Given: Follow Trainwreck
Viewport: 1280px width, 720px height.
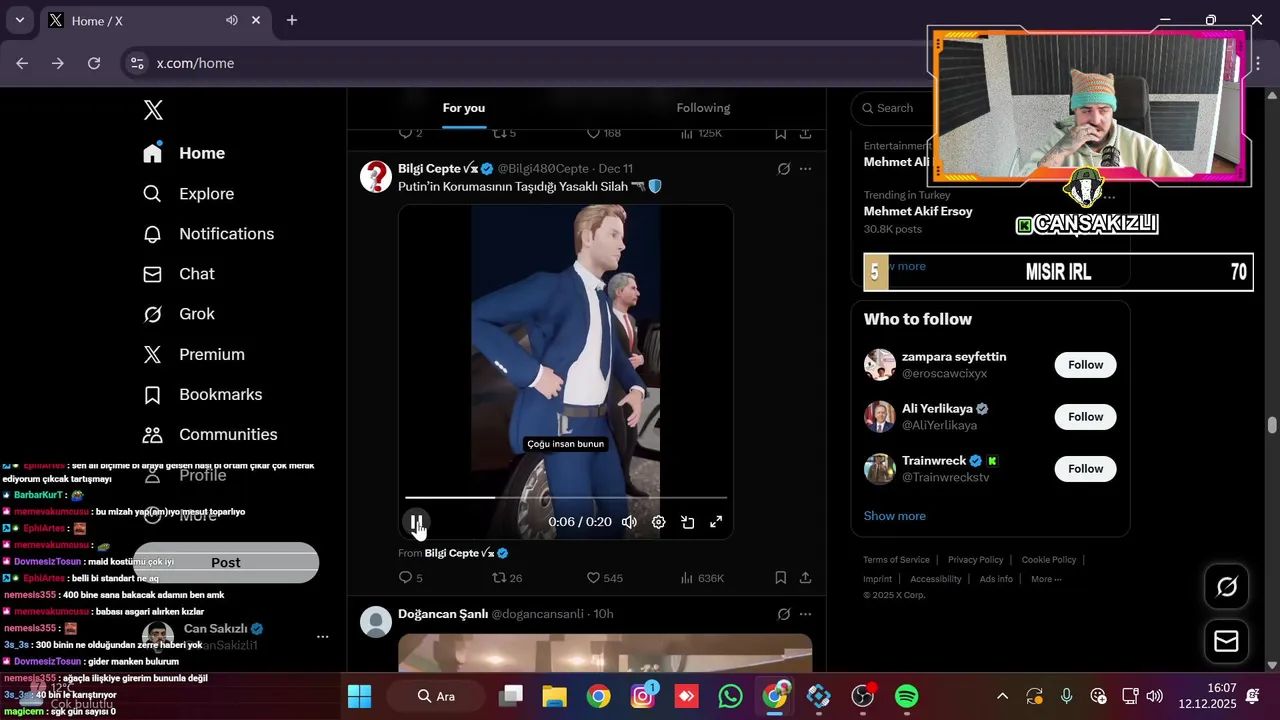Looking at the screenshot, I should (x=1085, y=469).
